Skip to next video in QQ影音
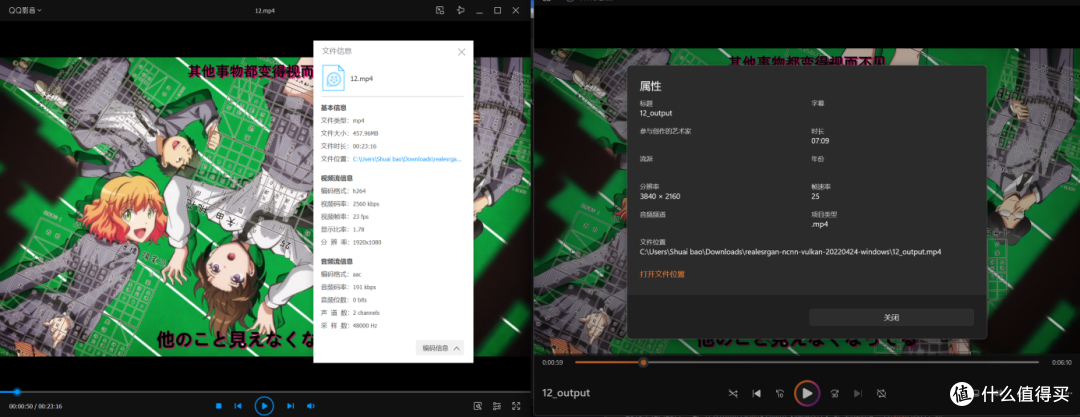The width and height of the screenshot is (1080, 417). pyautogui.click(x=291, y=406)
